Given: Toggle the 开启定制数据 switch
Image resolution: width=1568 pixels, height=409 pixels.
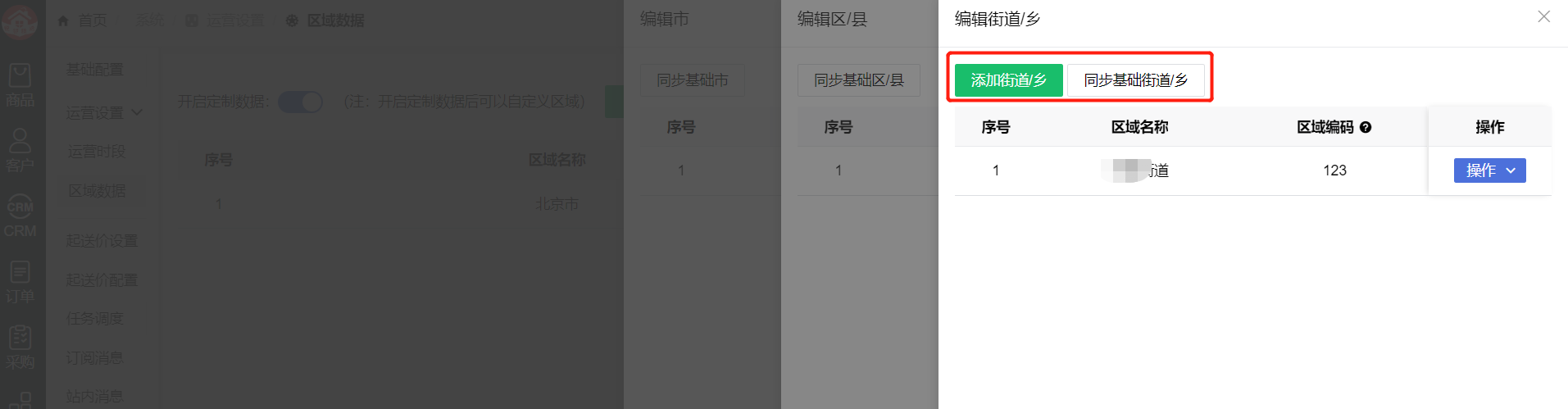Looking at the screenshot, I should coord(300,102).
